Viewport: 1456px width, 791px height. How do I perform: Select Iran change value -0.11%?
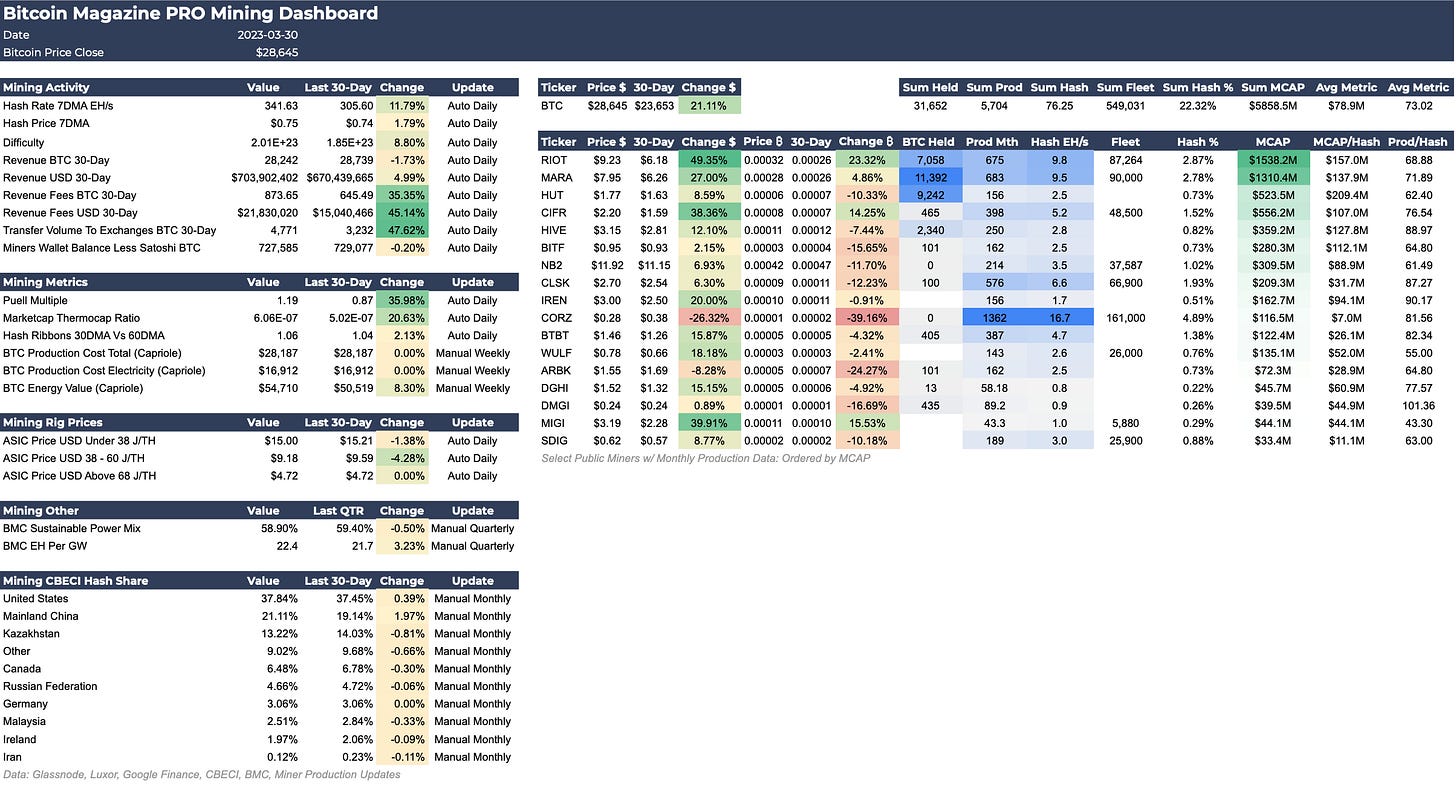coord(402,757)
